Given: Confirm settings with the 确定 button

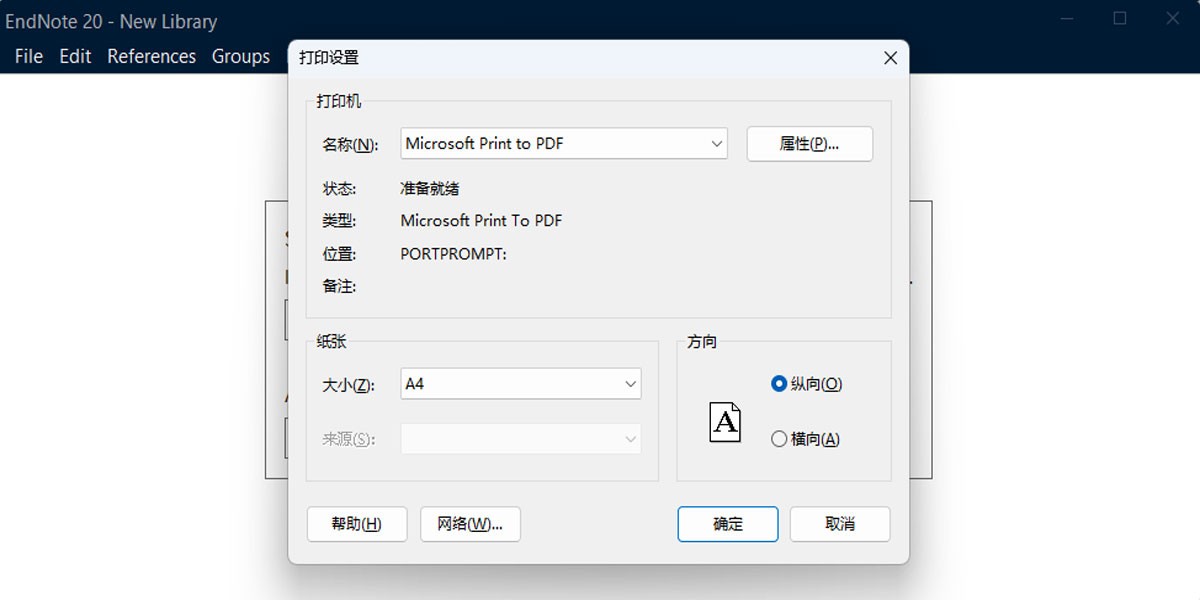Looking at the screenshot, I should (x=727, y=524).
